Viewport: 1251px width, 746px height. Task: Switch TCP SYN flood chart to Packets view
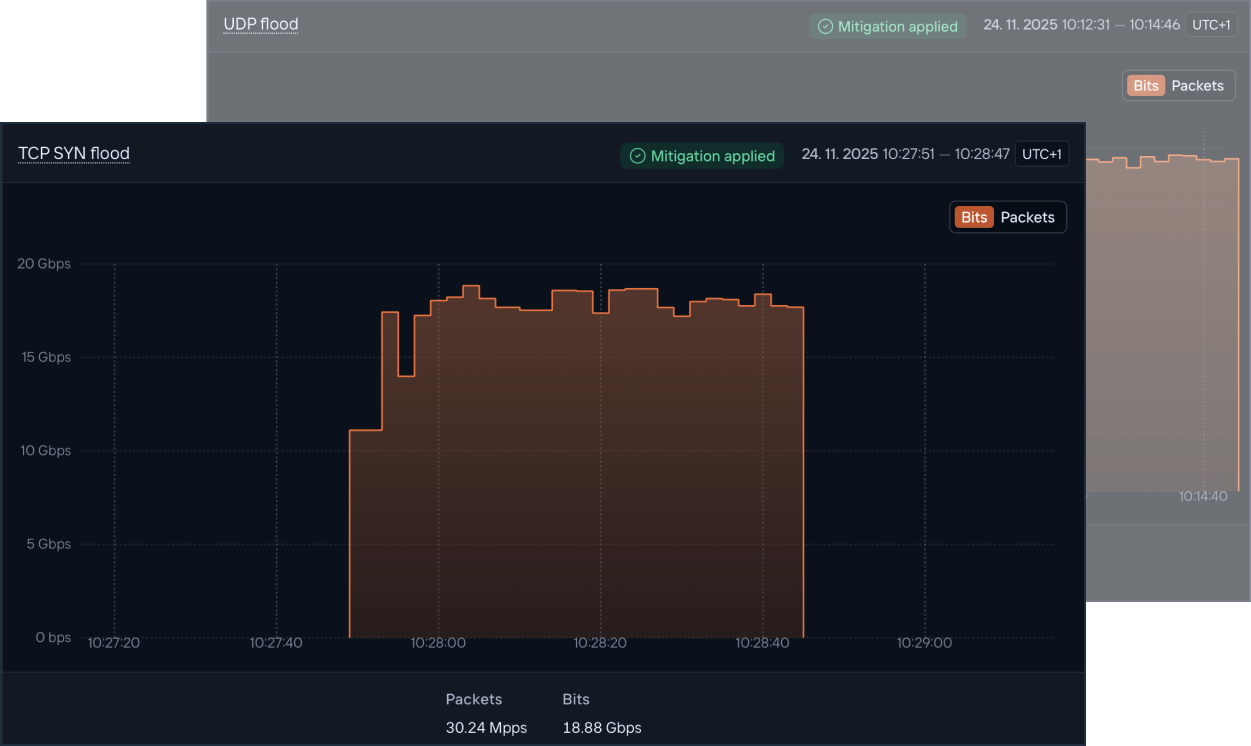1027,217
